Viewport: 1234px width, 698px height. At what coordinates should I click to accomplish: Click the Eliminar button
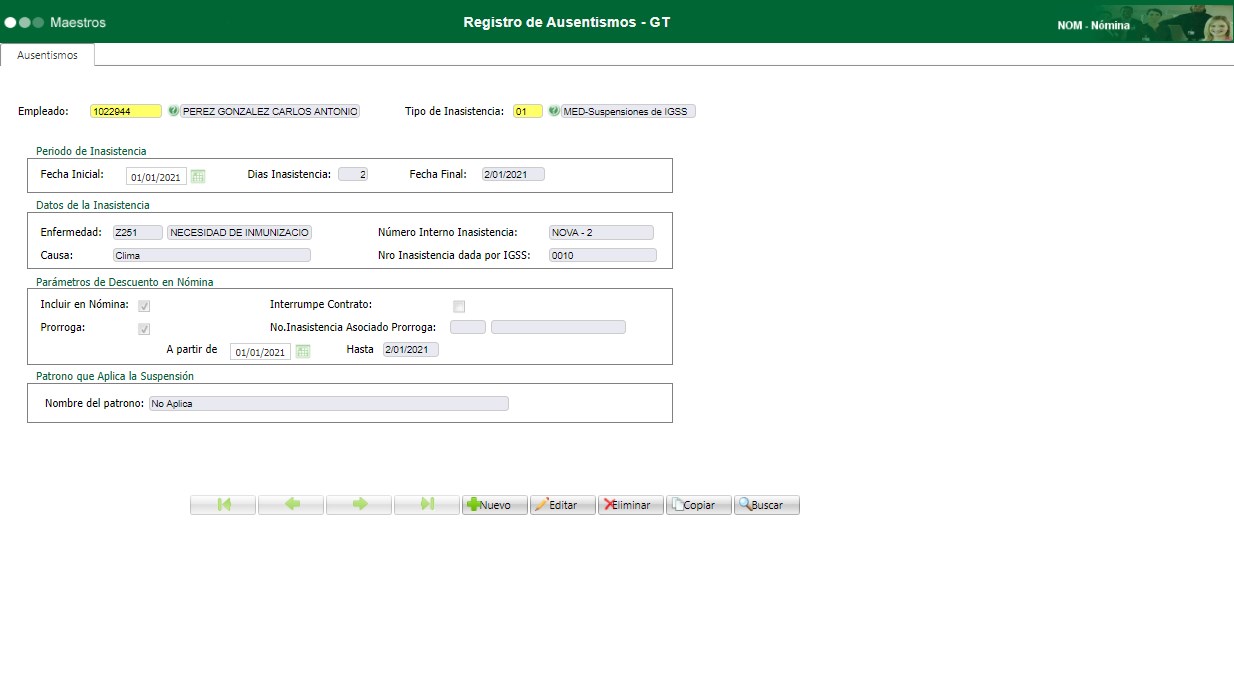tap(631, 505)
